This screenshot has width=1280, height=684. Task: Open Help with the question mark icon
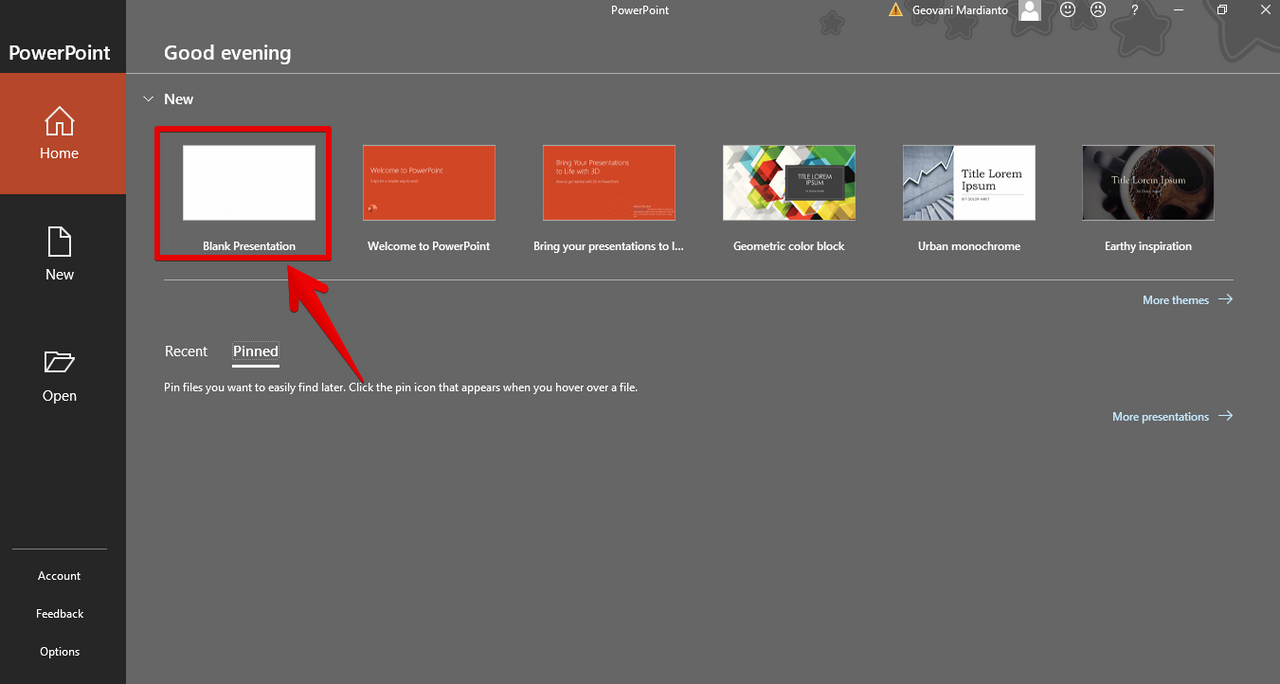pos(1134,10)
